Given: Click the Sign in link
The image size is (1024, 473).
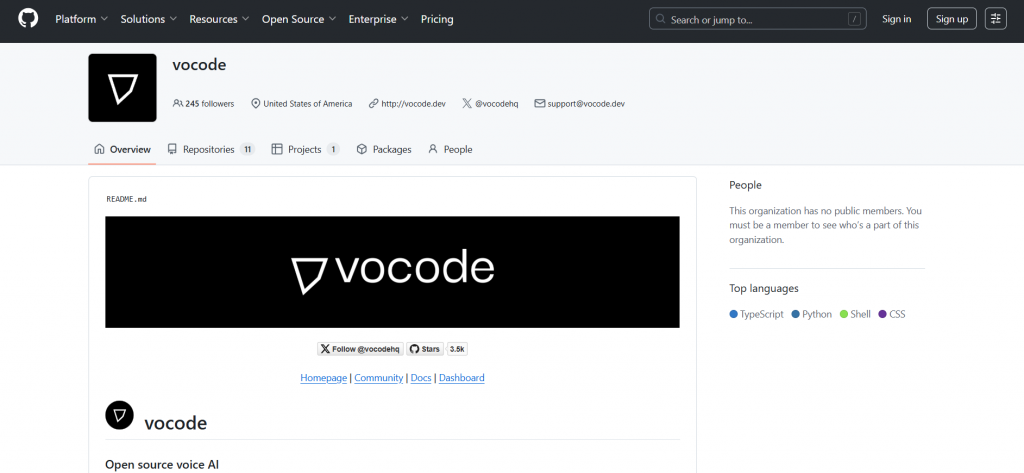Looking at the screenshot, I should tap(896, 19).
